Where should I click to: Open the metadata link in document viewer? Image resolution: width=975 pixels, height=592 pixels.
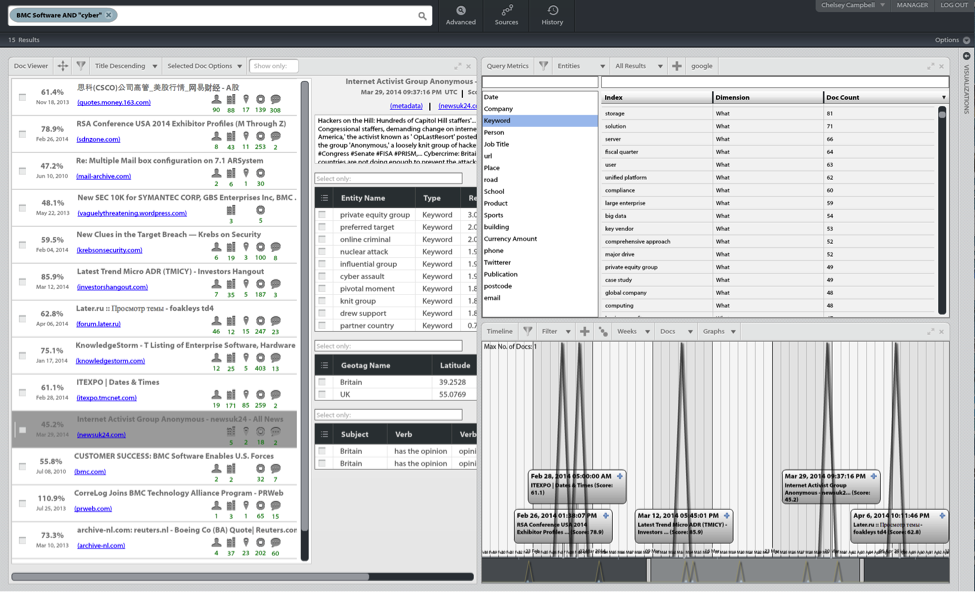[x=406, y=106]
